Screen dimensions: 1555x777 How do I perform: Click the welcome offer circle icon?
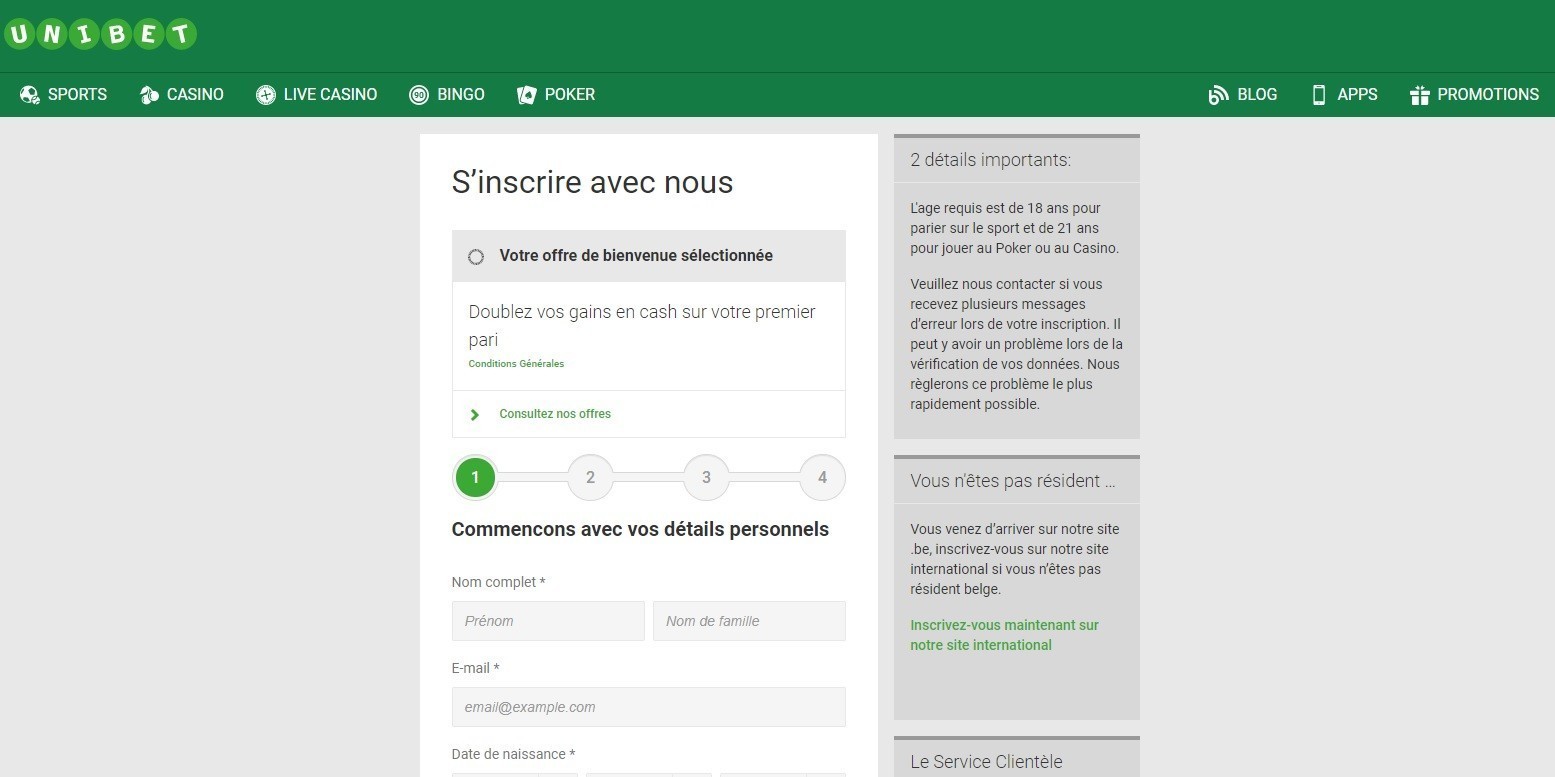tap(476, 257)
